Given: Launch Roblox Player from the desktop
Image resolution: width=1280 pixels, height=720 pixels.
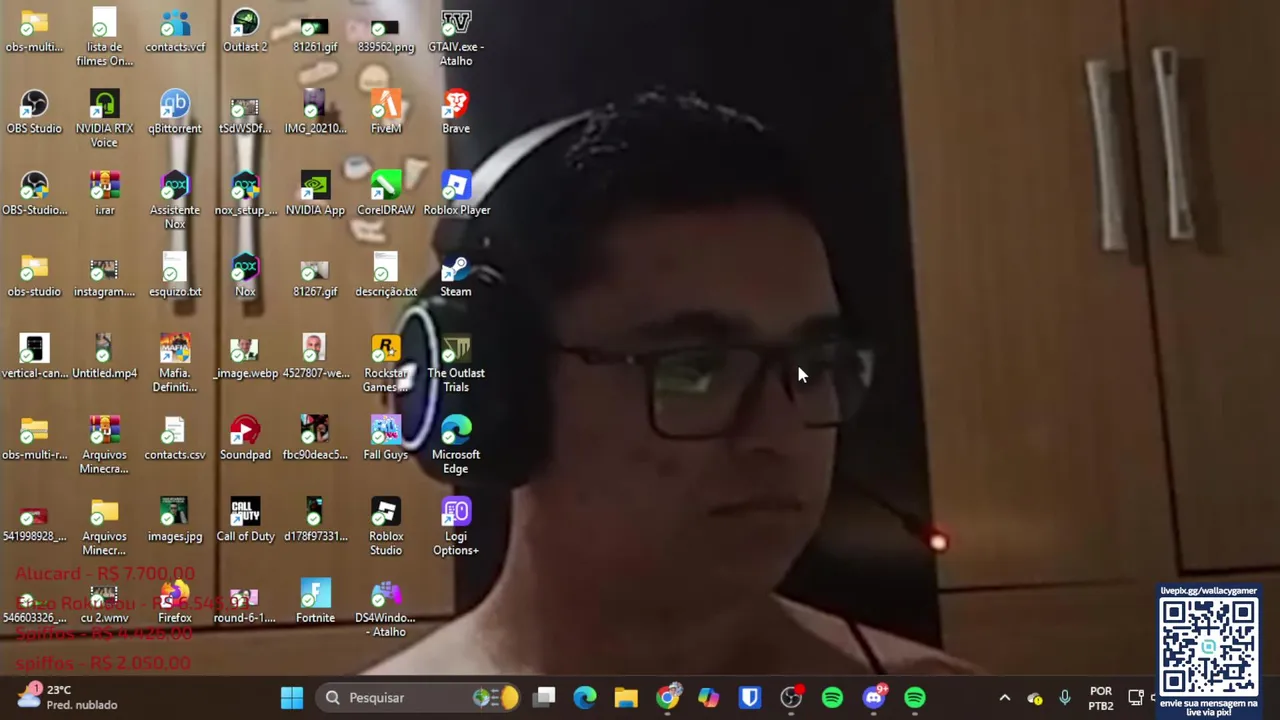Looking at the screenshot, I should pyautogui.click(x=456, y=194).
